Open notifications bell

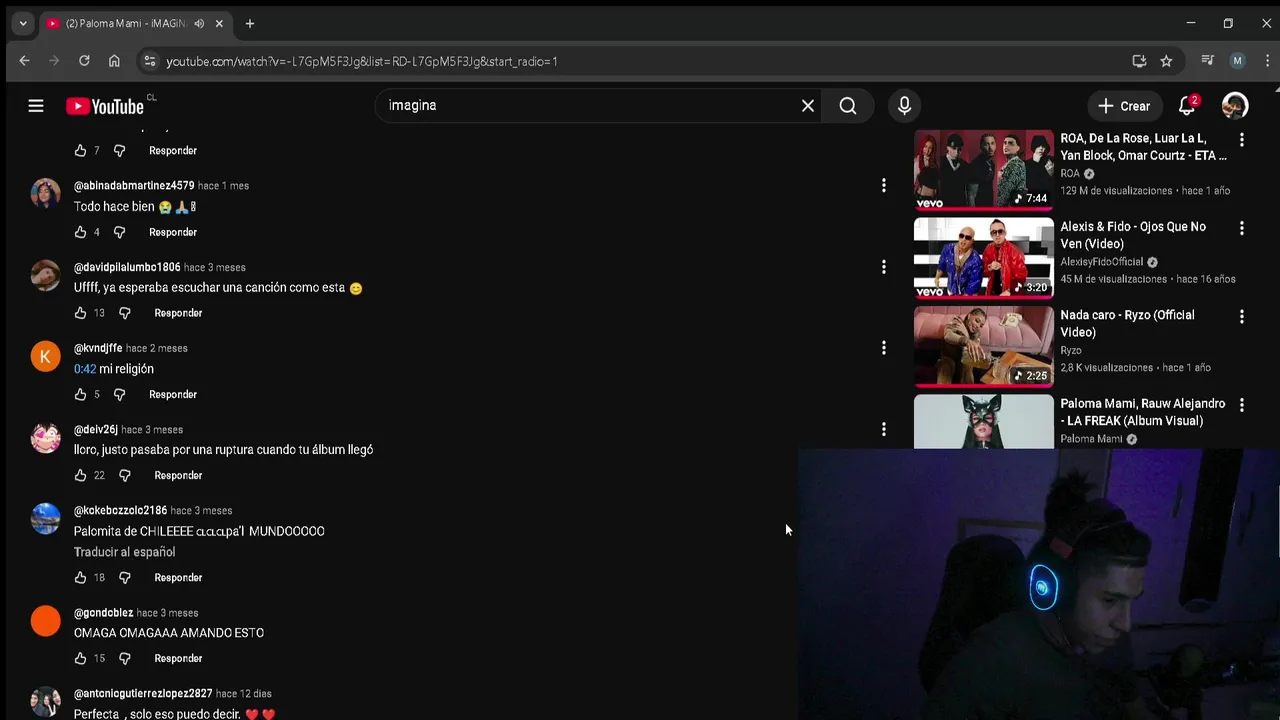(1187, 105)
